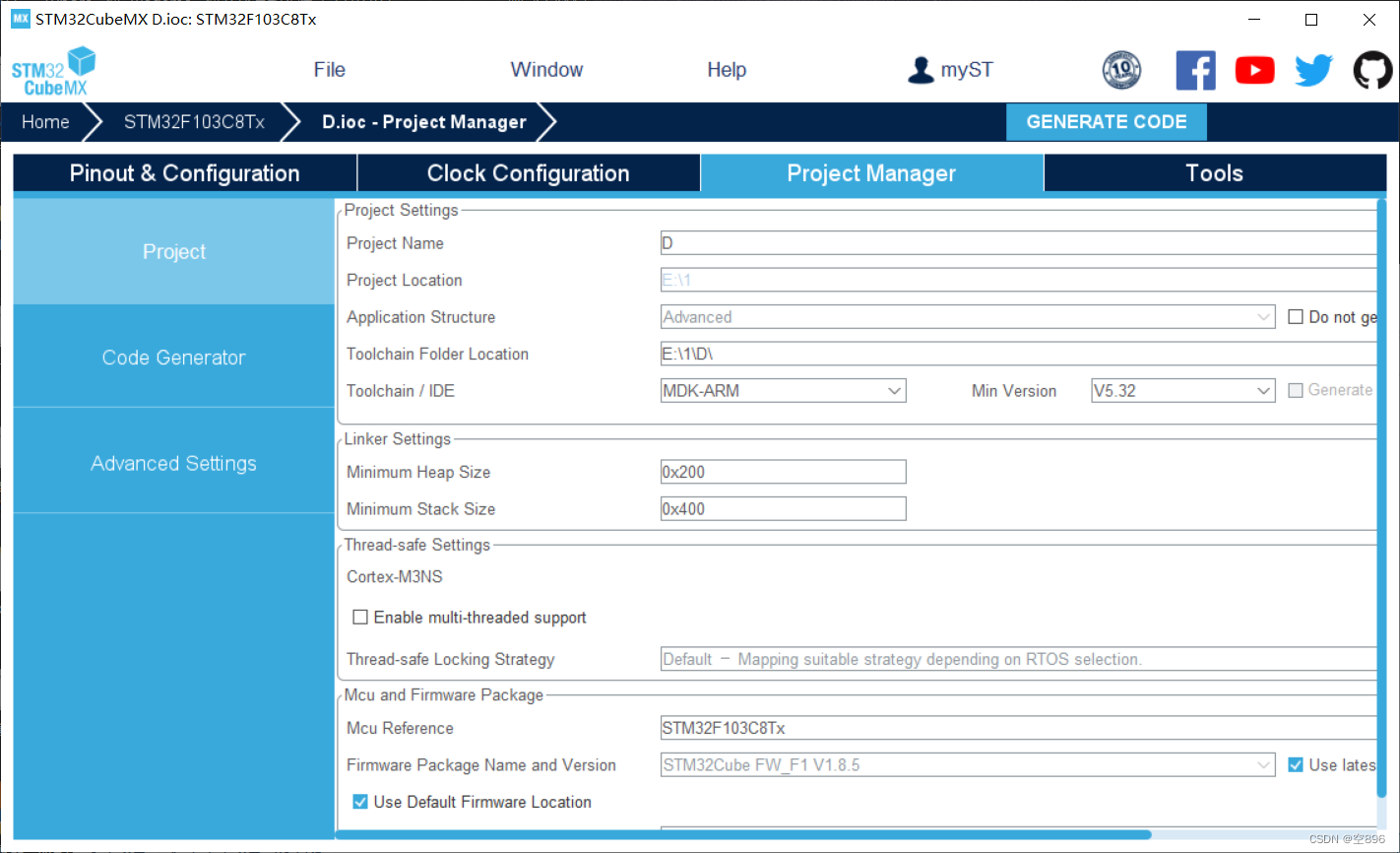Uncheck Use latest available version checkbox

(x=1296, y=765)
